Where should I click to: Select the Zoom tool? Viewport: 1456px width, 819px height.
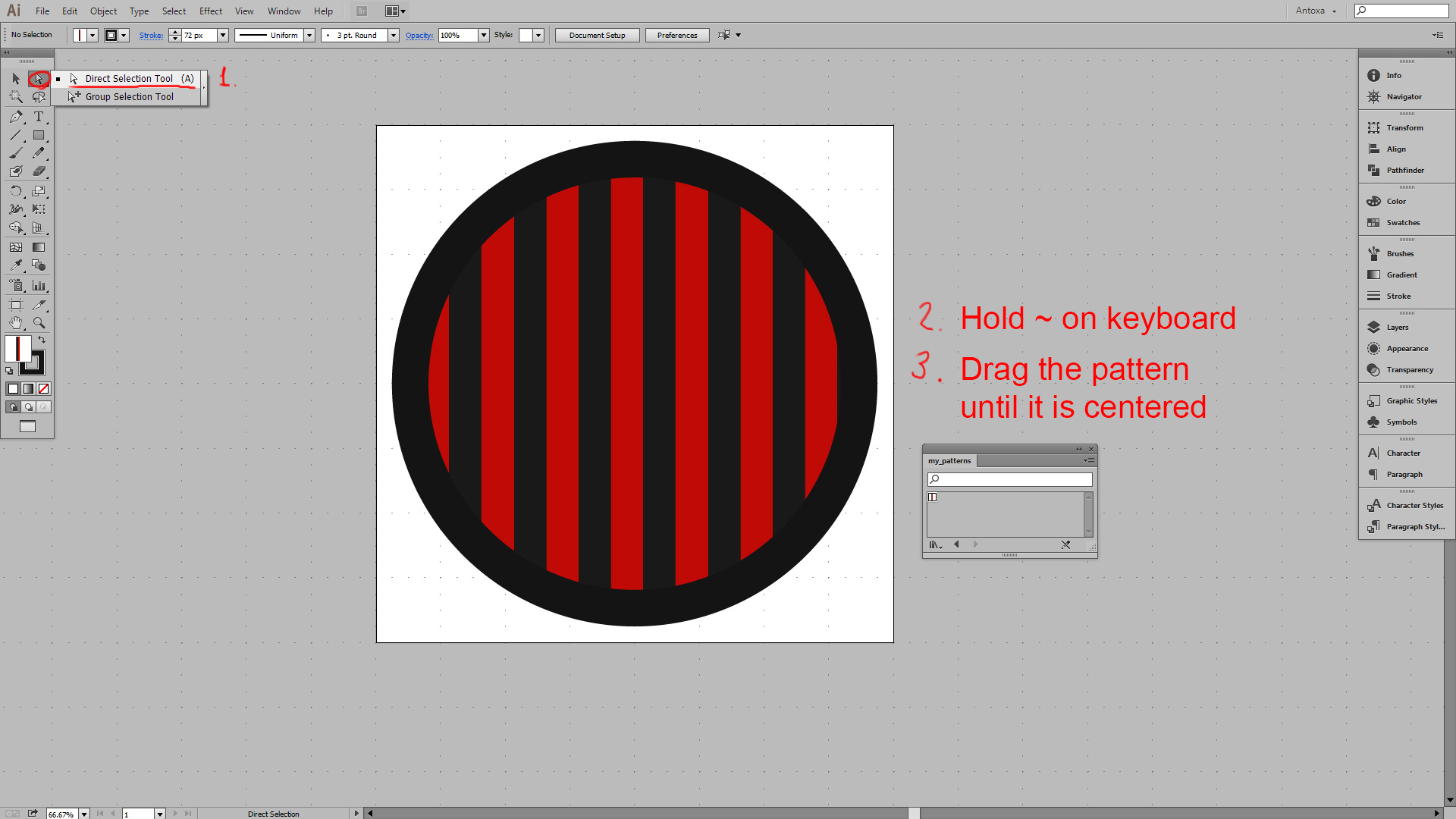(39, 323)
